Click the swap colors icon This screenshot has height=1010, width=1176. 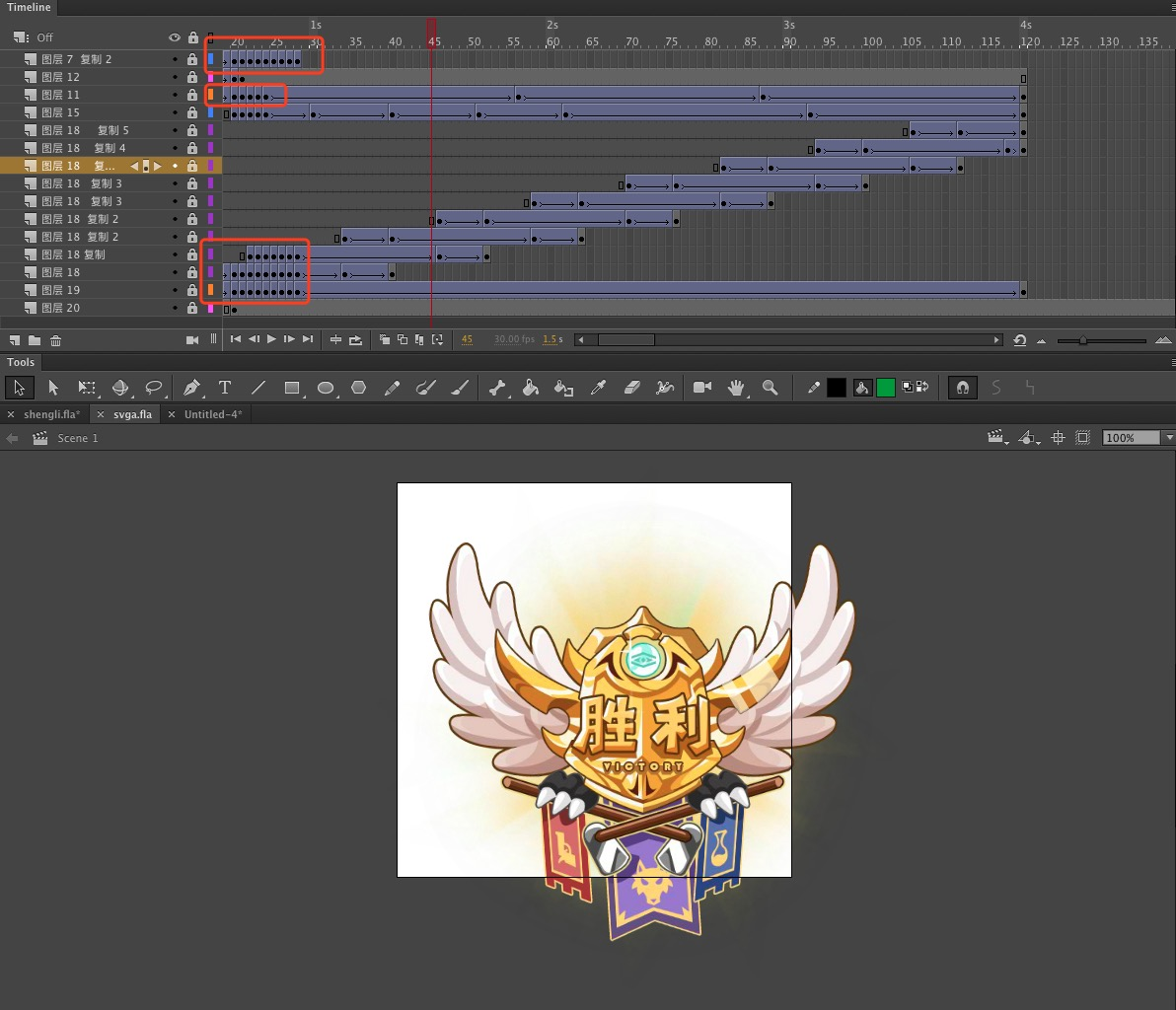point(922,387)
